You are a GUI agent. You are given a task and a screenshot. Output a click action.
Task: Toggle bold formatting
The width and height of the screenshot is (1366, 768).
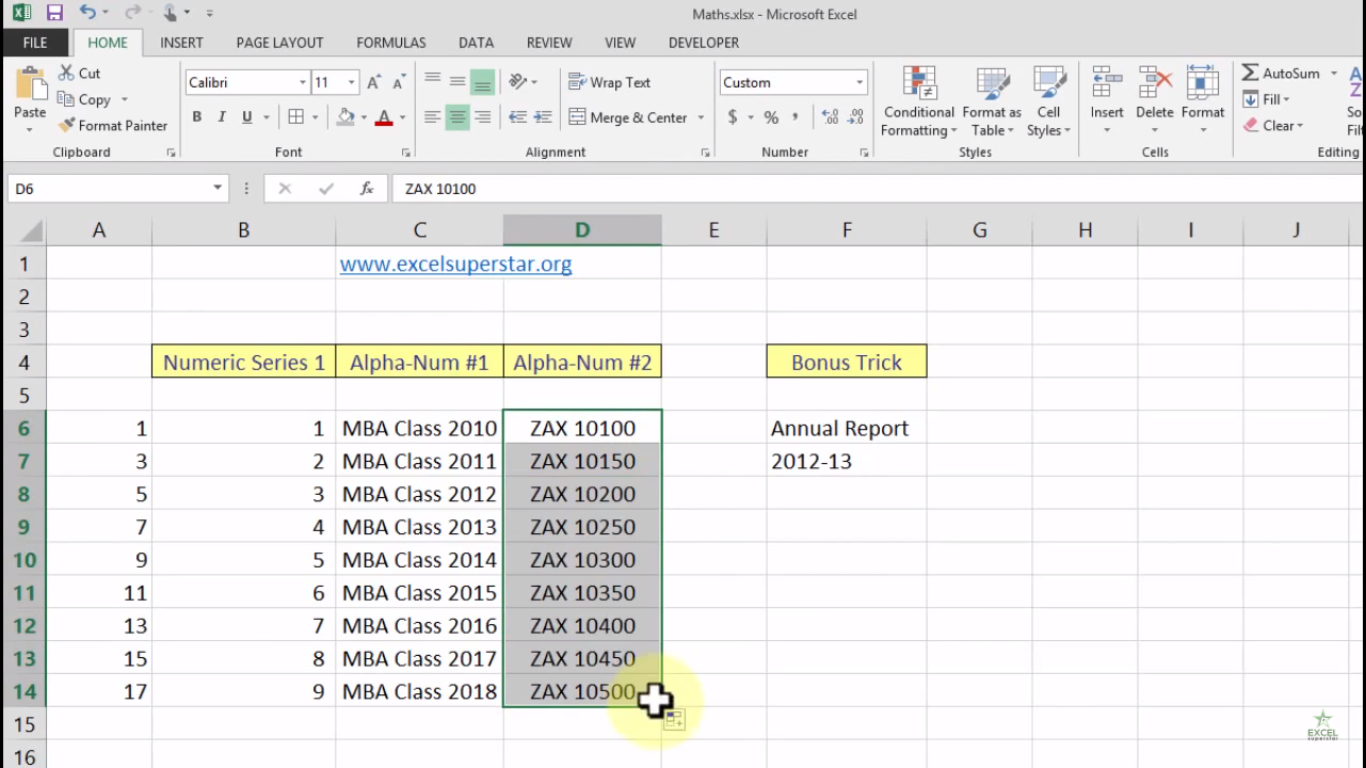[x=196, y=116]
